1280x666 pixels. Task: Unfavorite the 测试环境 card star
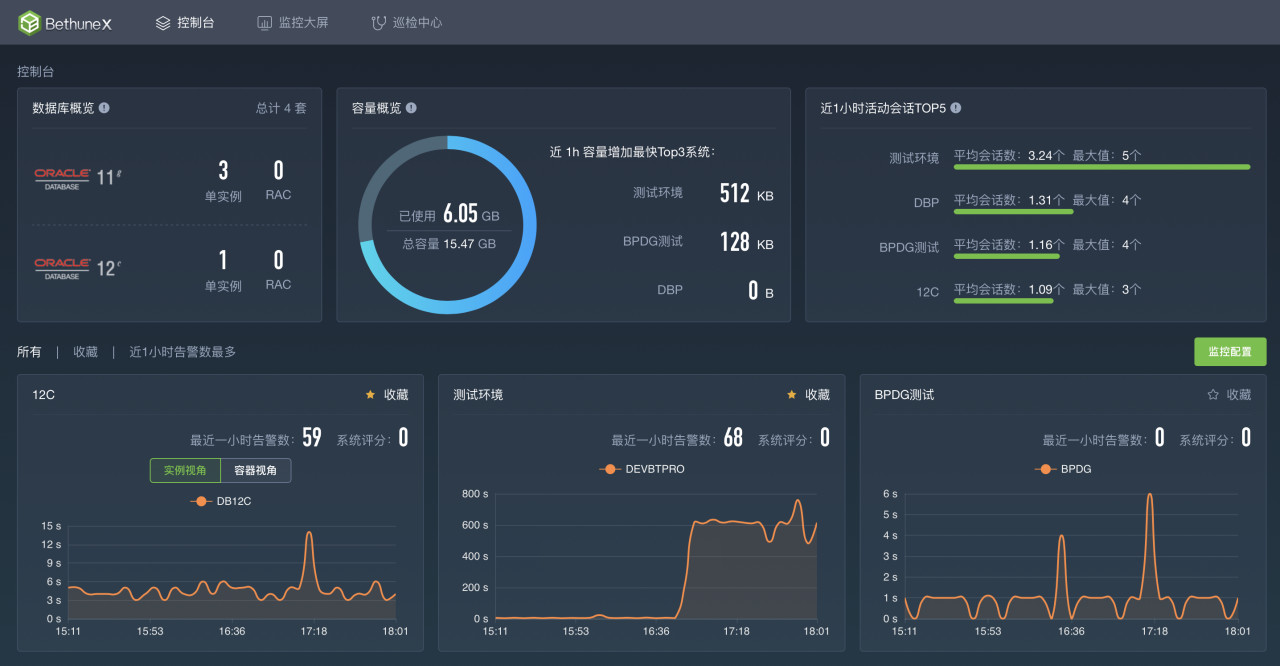click(x=791, y=395)
